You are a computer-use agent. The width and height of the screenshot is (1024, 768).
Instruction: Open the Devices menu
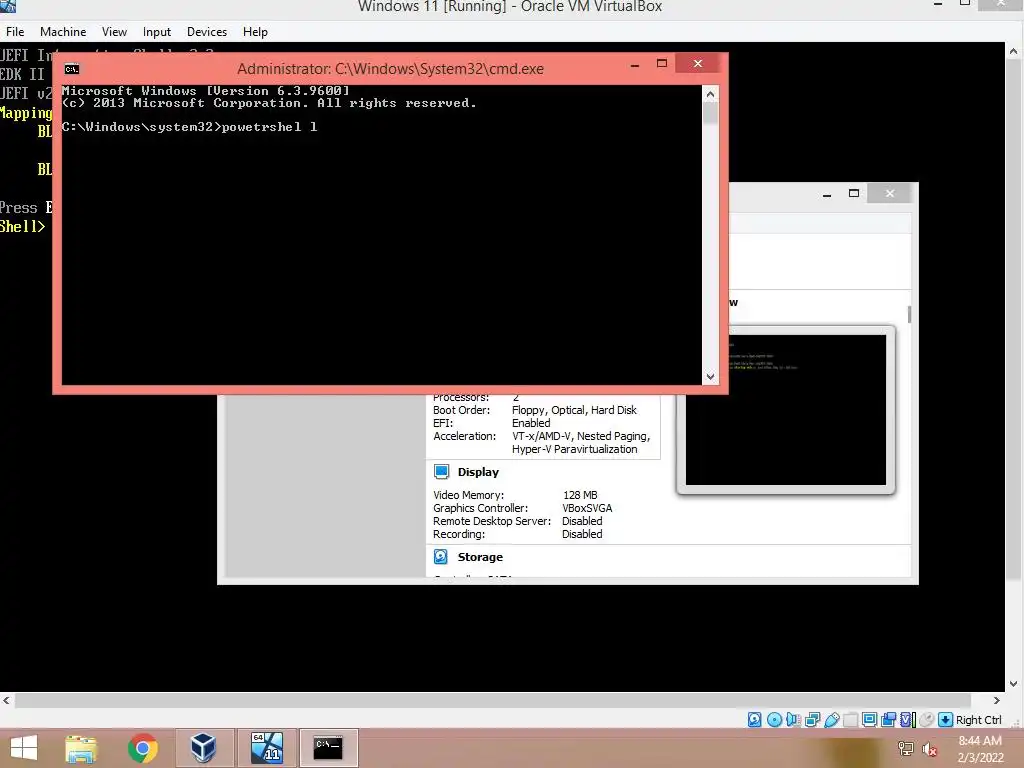coord(207,31)
